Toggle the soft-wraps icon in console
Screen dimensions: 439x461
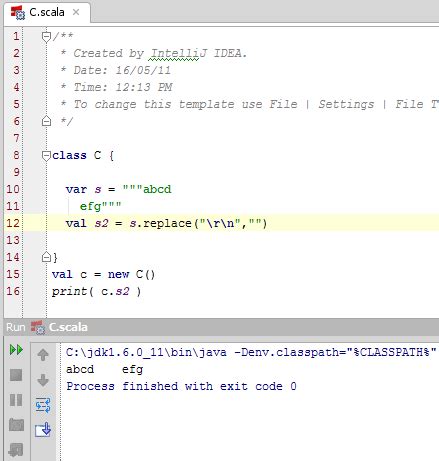(43, 405)
